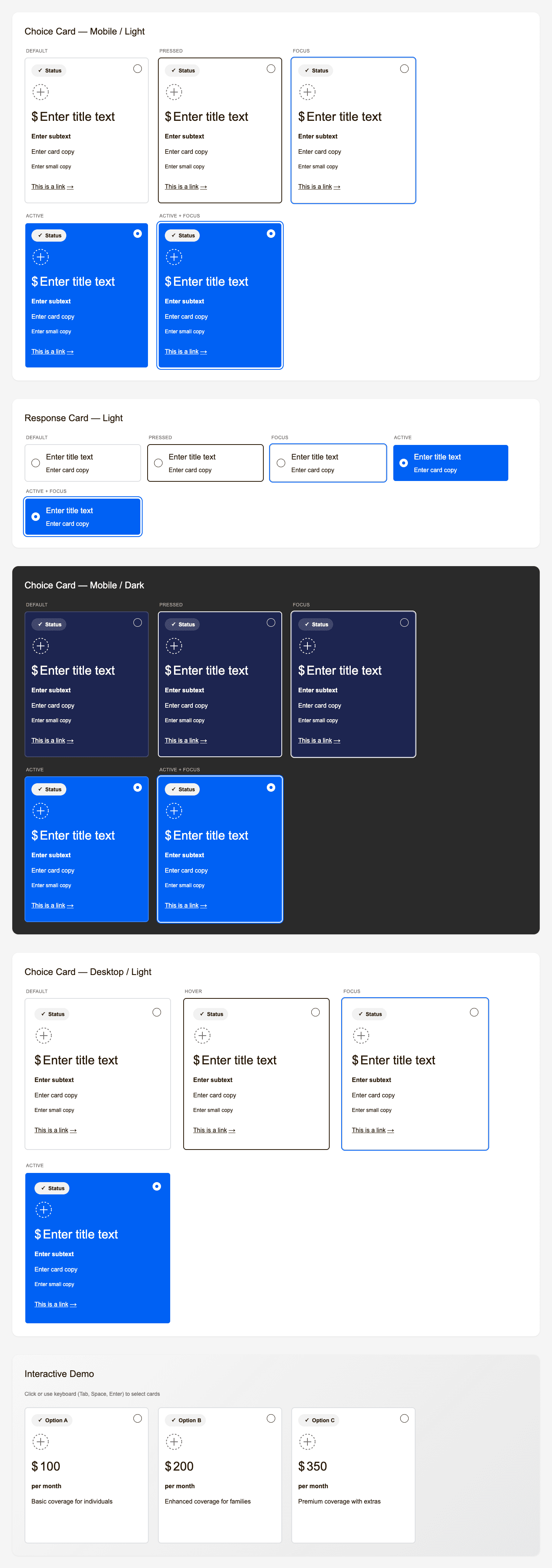Image resolution: width=552 pixels, height=1568 pixels.
Task: Click plus icon in Desktop Light ACTIVE card
Action: [44, 1210]
